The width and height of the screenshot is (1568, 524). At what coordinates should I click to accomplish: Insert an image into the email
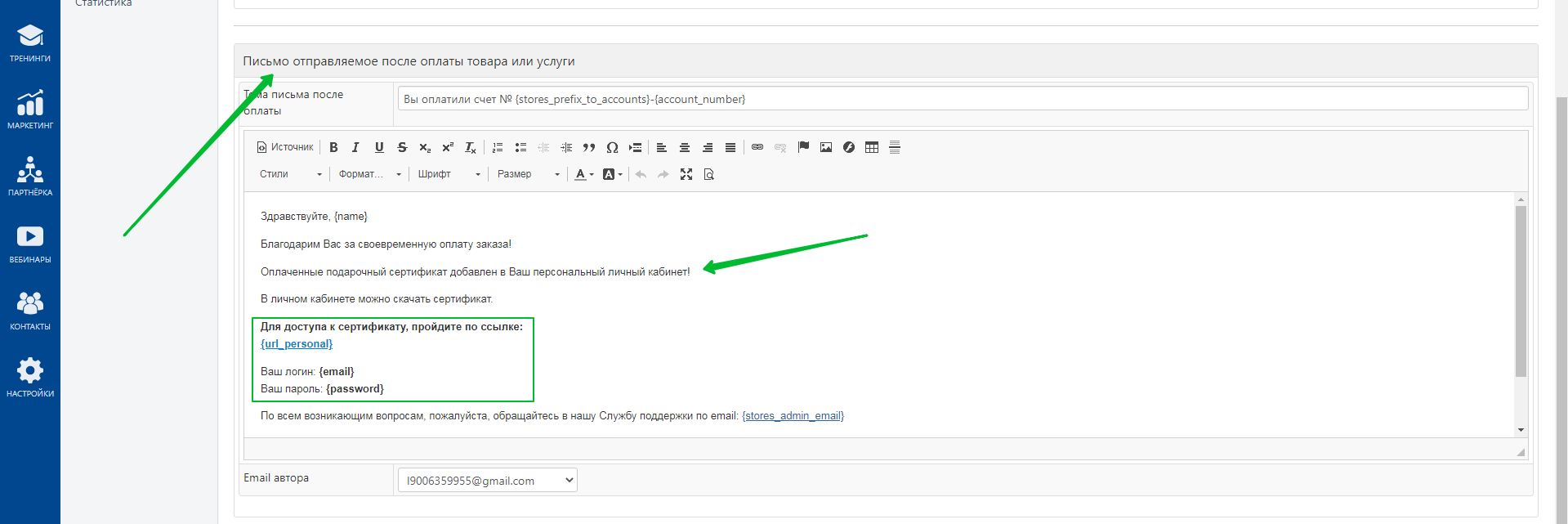tap(826, 147)
